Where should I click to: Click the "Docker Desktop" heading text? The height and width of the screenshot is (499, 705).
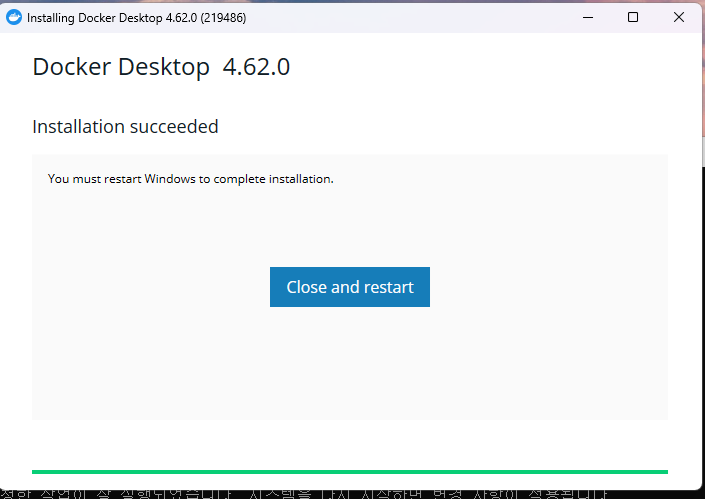tap(121, 67)
